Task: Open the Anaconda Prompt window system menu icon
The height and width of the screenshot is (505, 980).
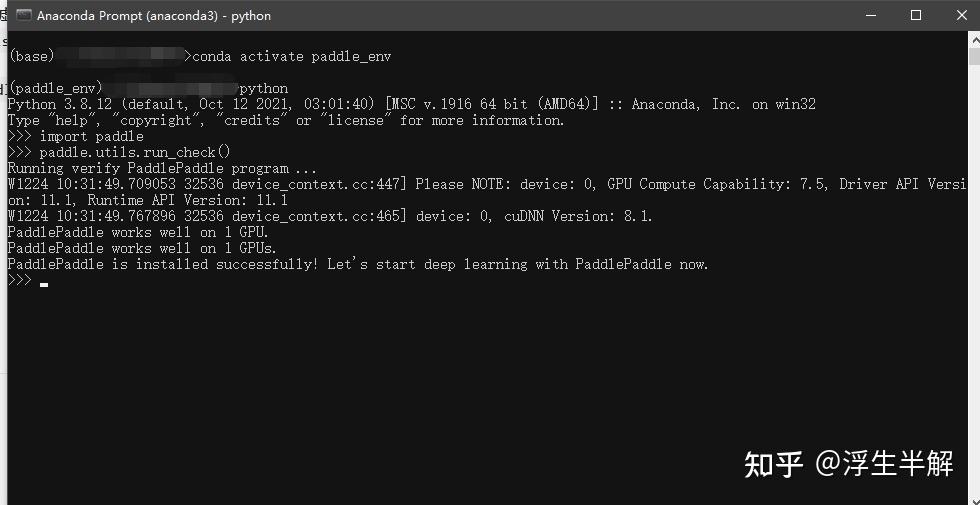Action: tap(24, 16)
